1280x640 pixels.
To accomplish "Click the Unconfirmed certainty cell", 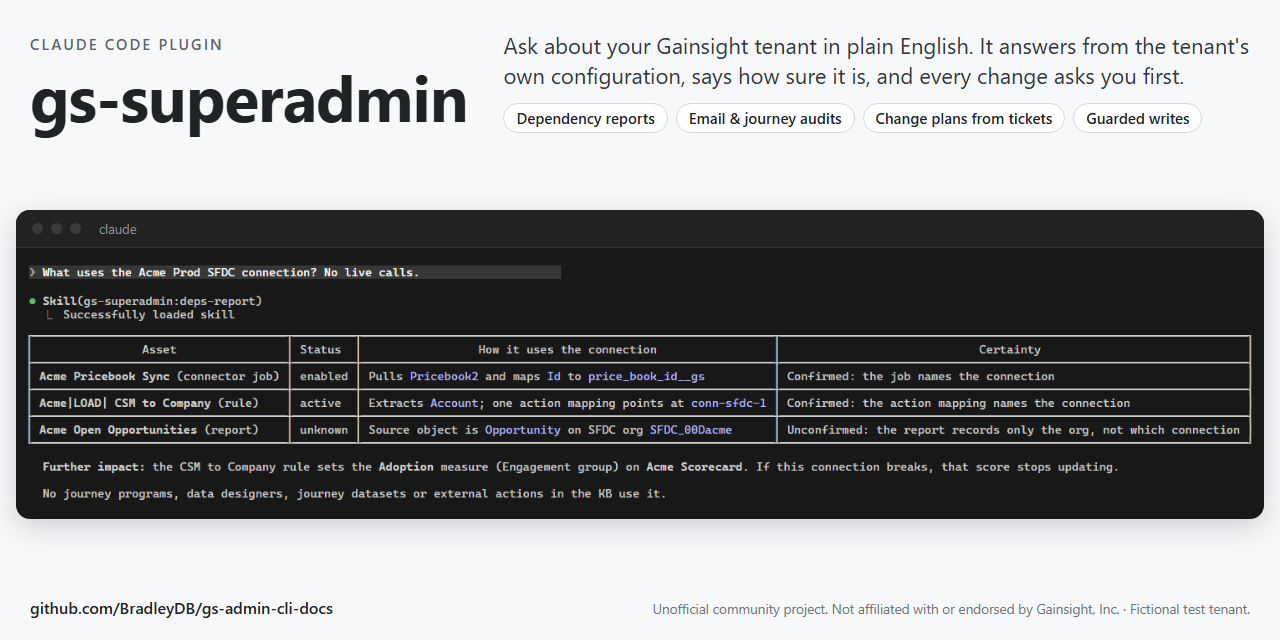I will [1013, 430].
